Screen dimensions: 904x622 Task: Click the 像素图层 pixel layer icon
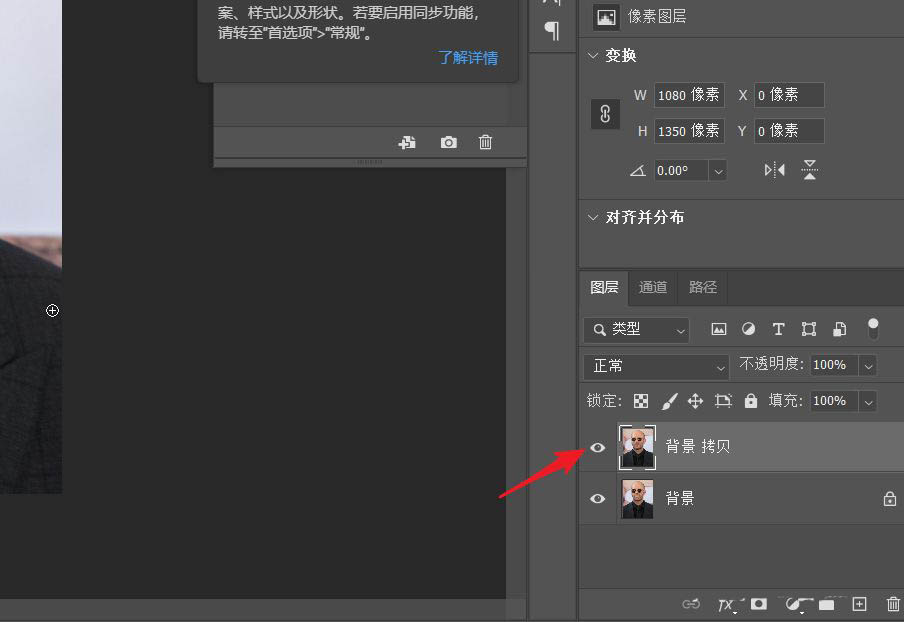(x=606, y=17)
